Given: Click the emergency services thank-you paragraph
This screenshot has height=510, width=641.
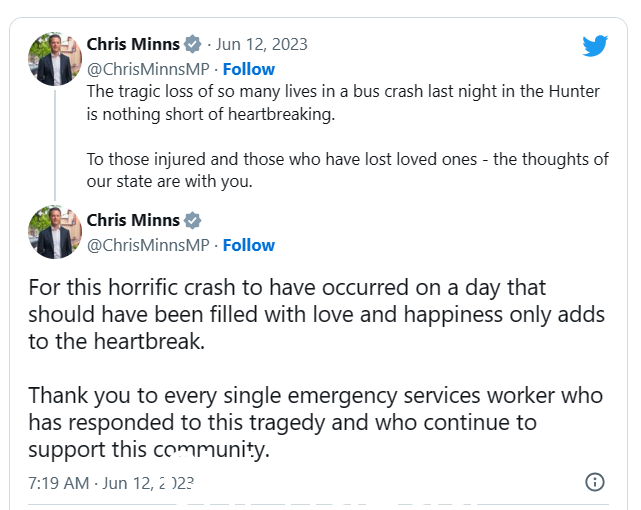Looking at the screenshot, I should click(x=315, y=423).
